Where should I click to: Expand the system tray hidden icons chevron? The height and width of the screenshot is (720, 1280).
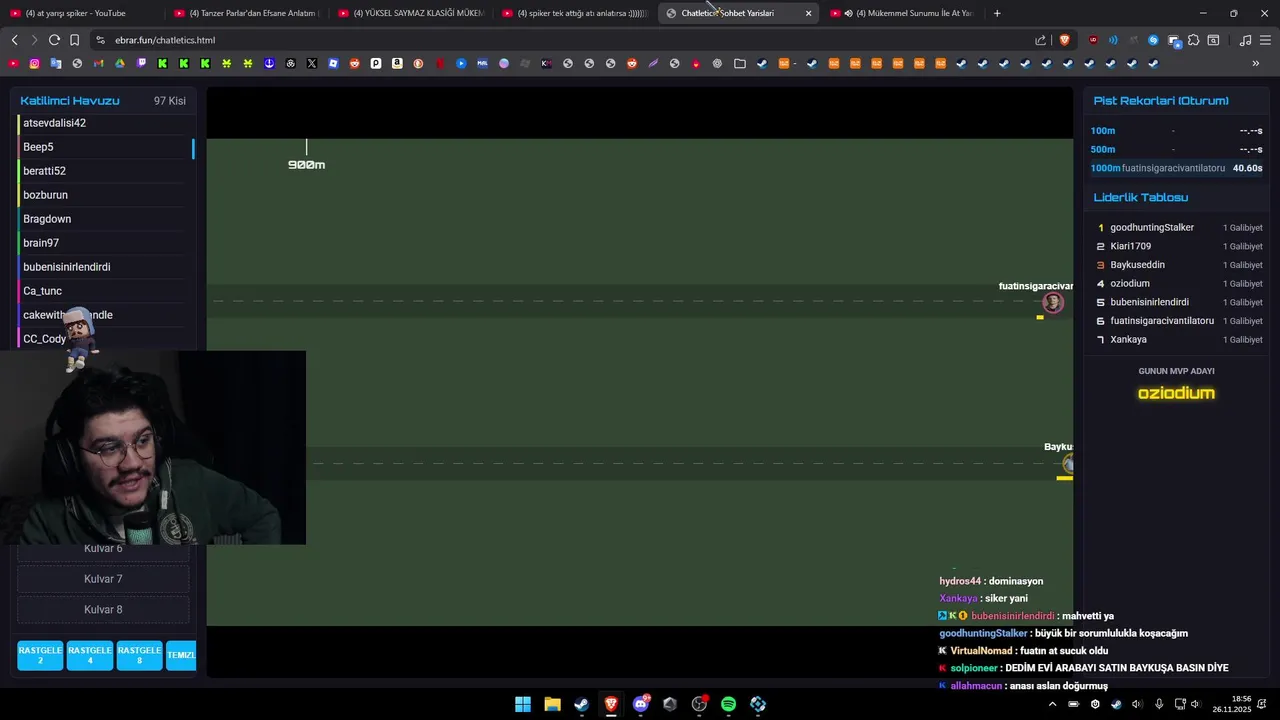pyautogui.click(x=1052, y=704)
